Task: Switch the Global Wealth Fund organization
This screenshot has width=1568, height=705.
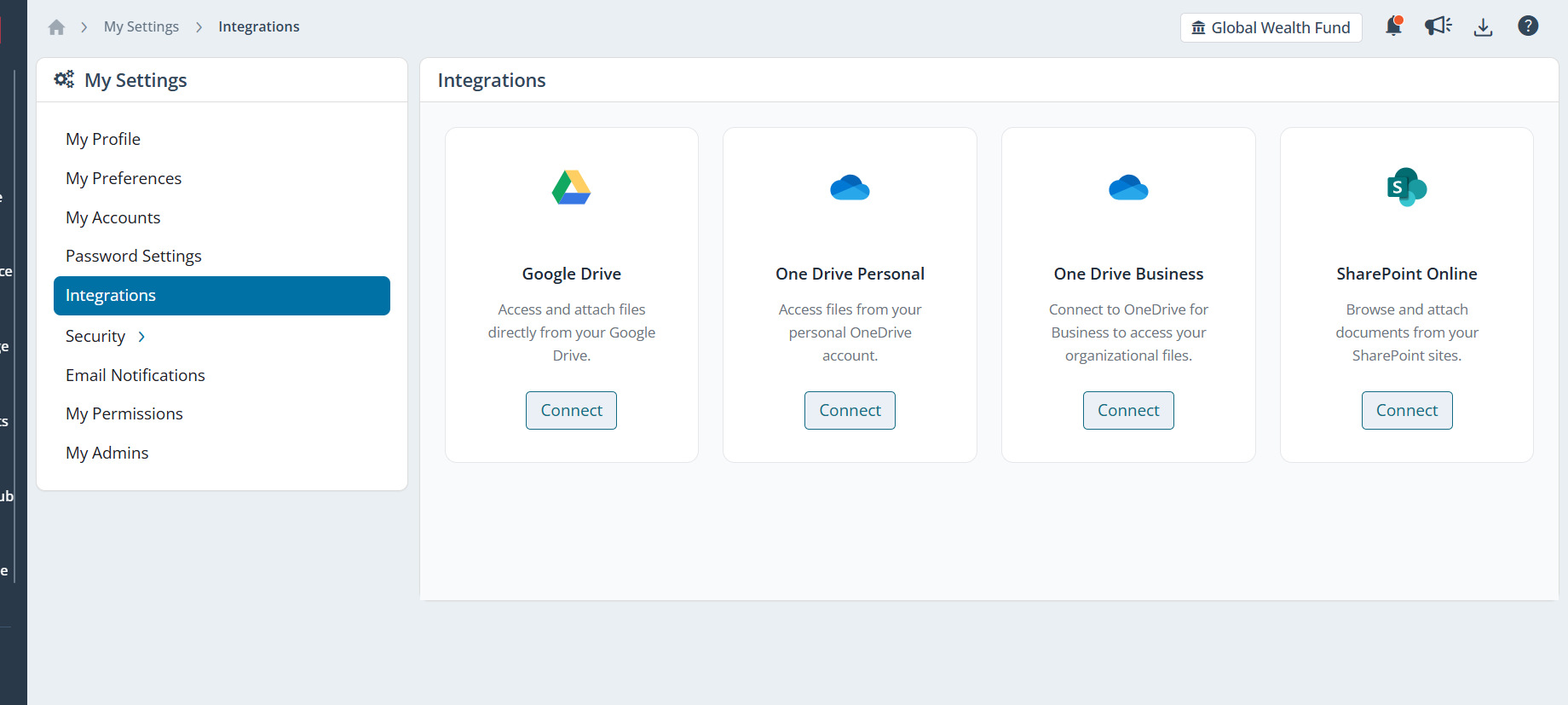Action: [1271, 27]
